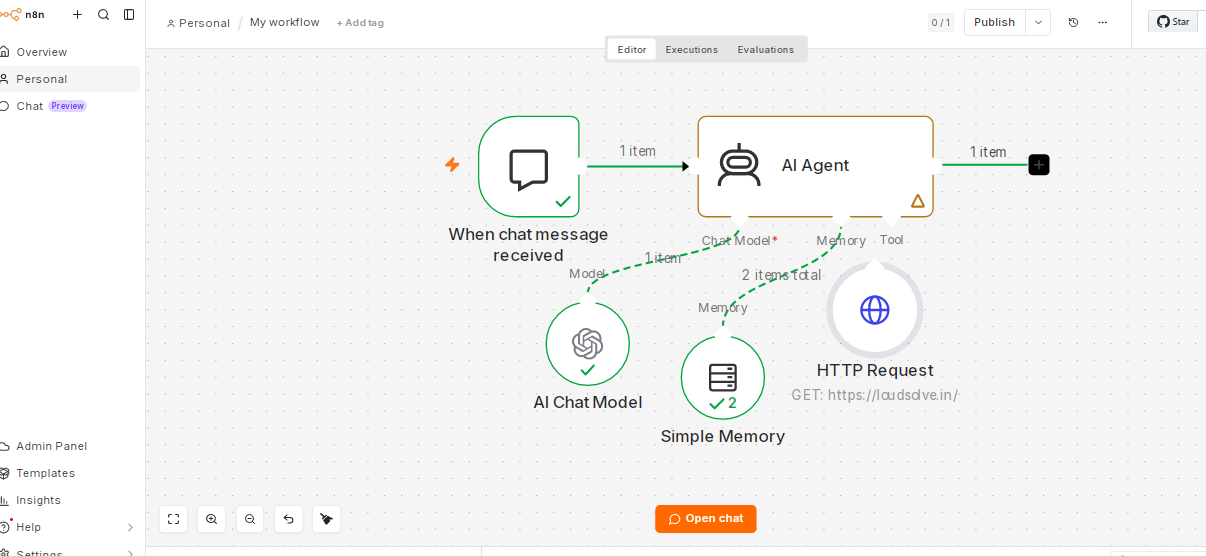Select the chat message trigger node
The width and height of the screenshot is (1206, 556).
pos(529,166)
